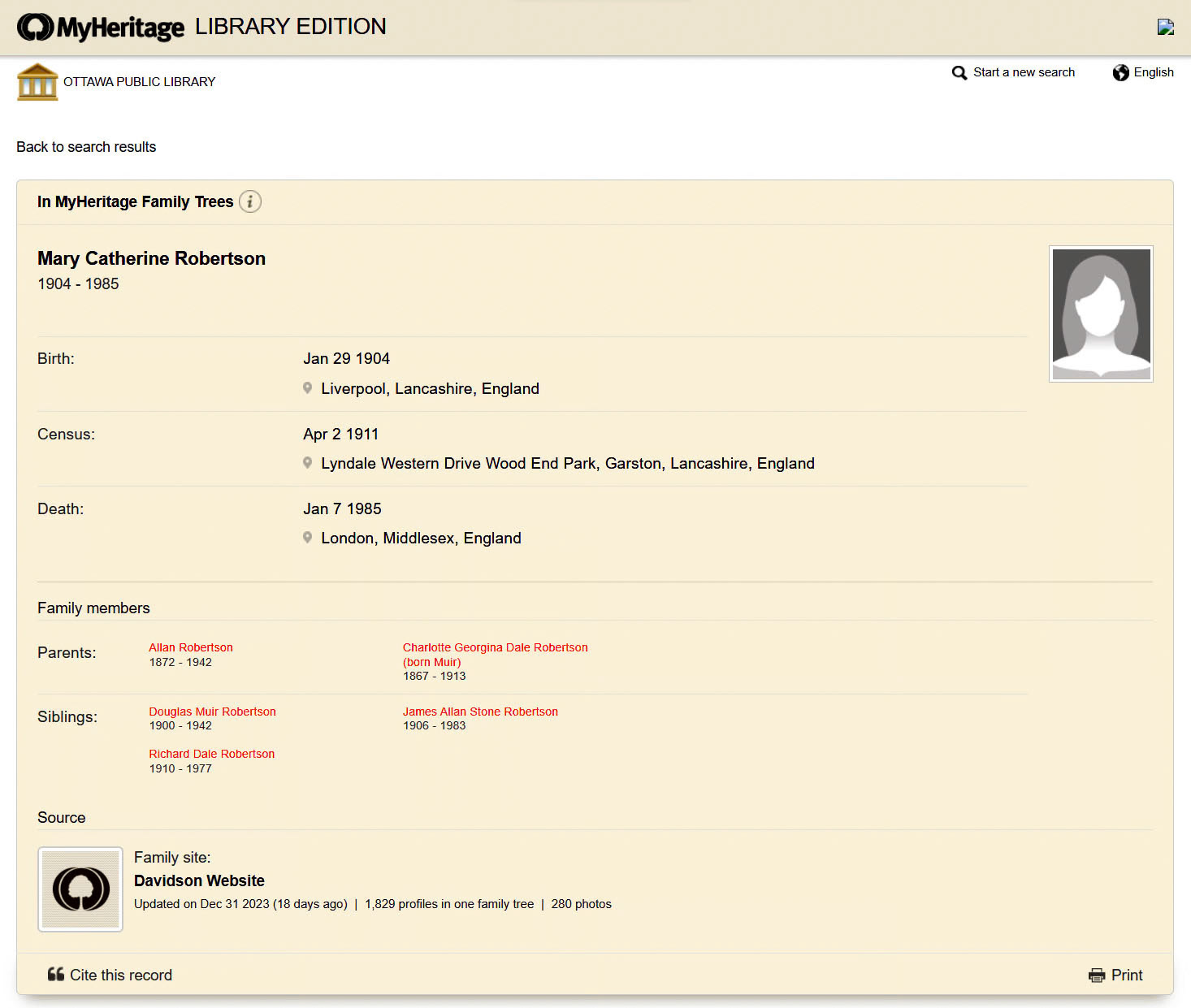1191x1008 pixels.
Task: Click the quotation mark cite icon
Action: point(56,974)
